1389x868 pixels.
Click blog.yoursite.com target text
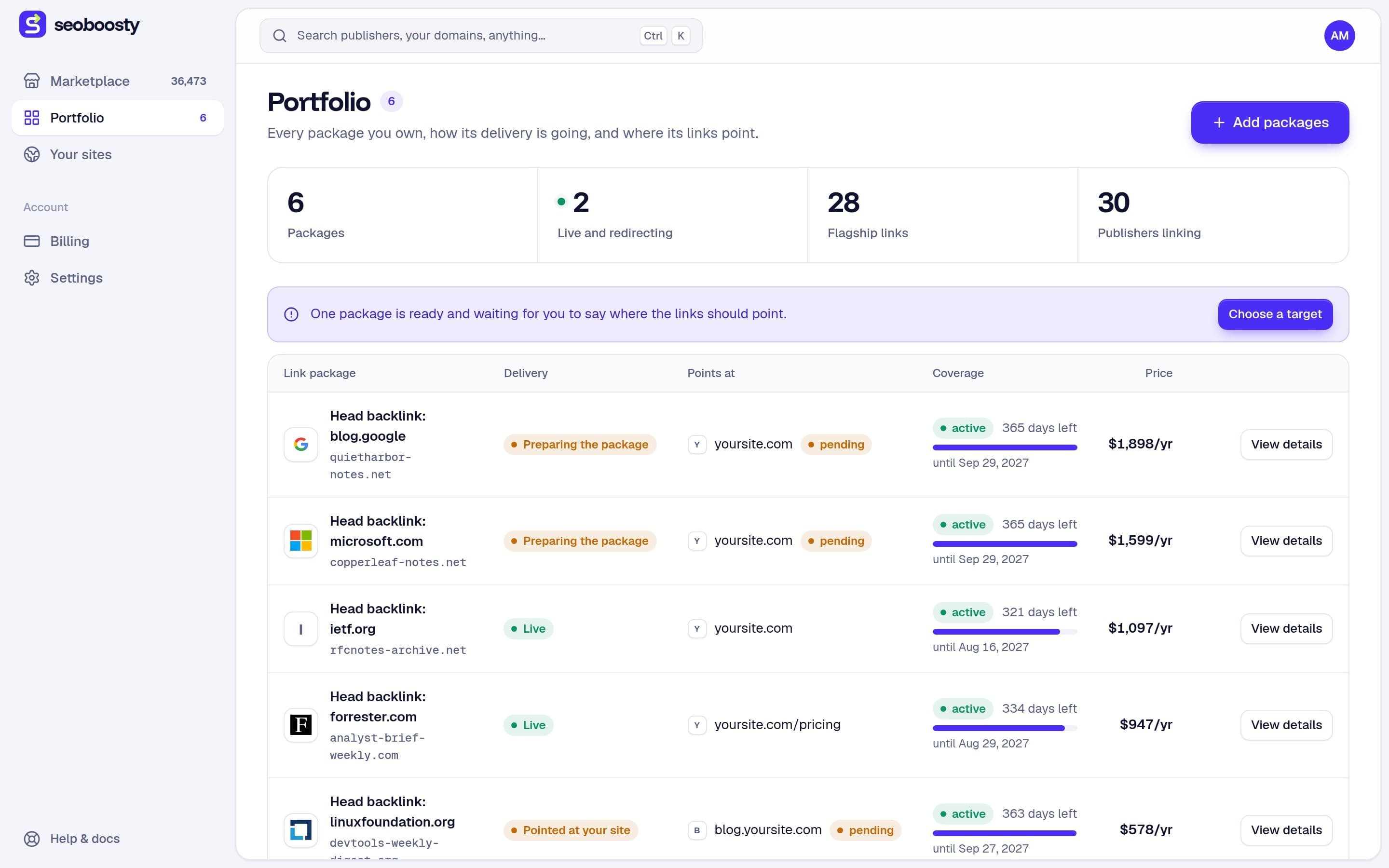point(767,829)
